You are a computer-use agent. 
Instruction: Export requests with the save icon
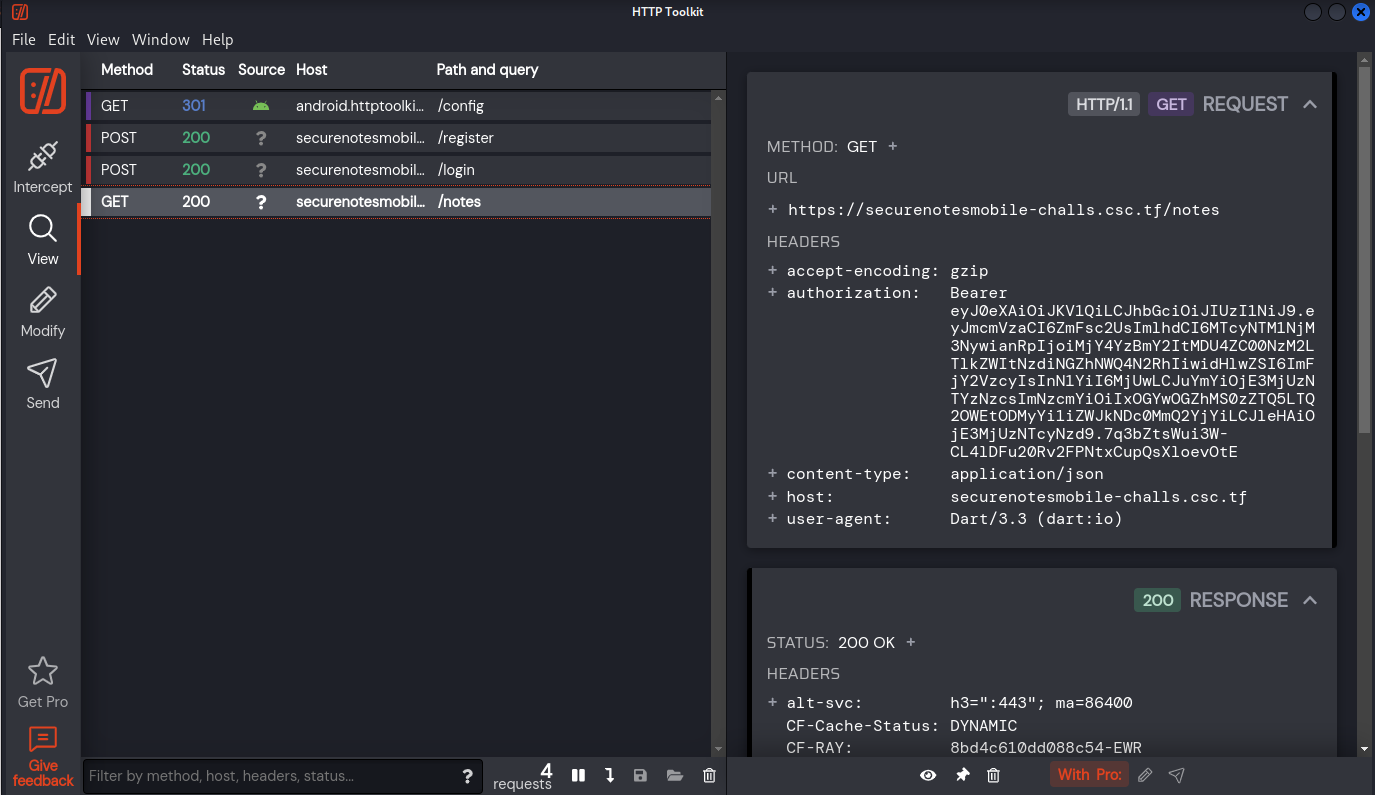(x=640, y=775)
